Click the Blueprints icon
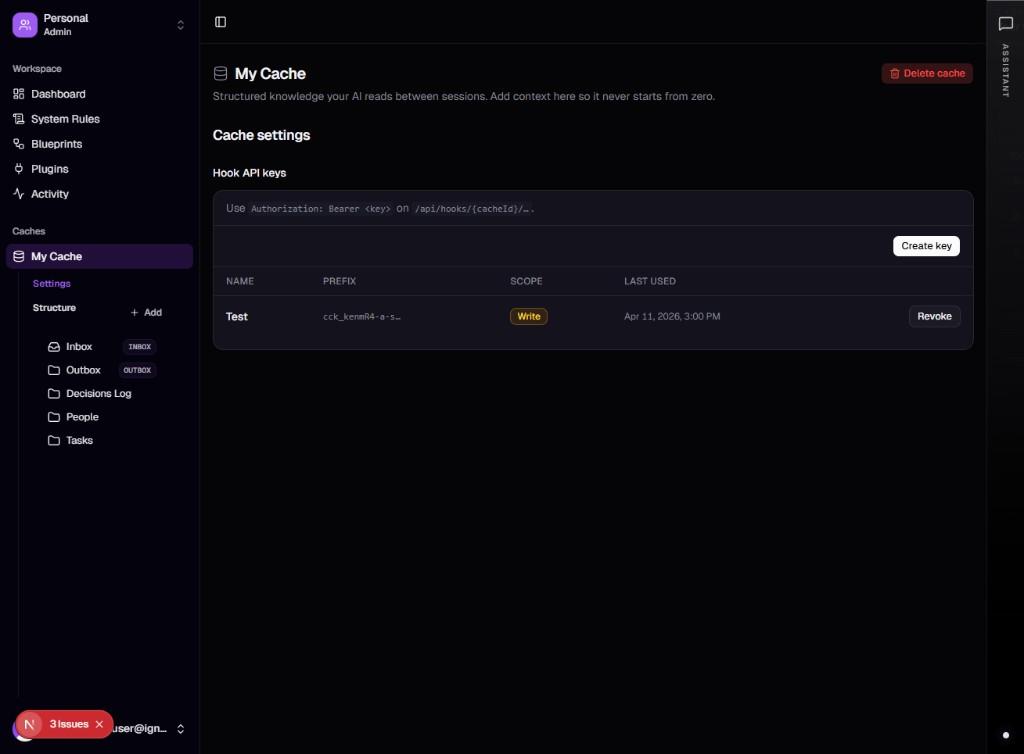The height and width of the screenshot is (754, 1024). [18, 144]
